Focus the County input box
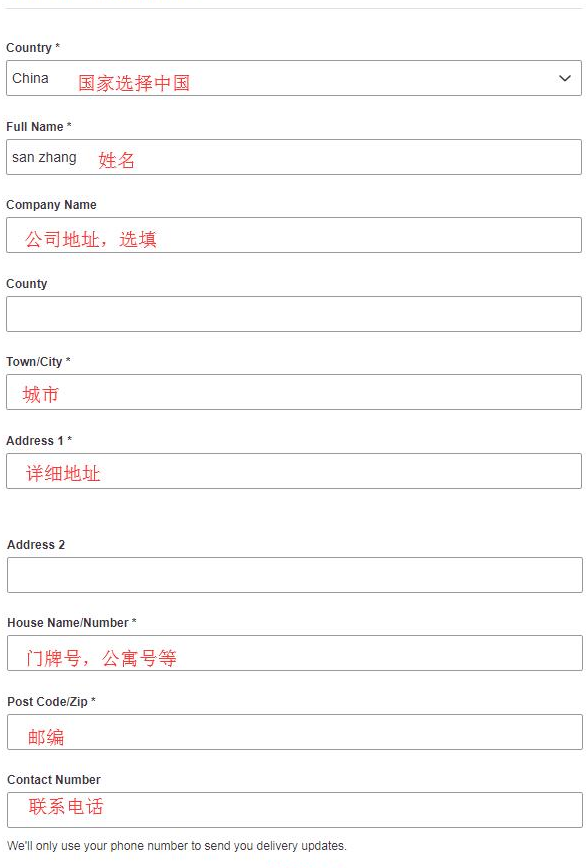 (x=294, y=313)
